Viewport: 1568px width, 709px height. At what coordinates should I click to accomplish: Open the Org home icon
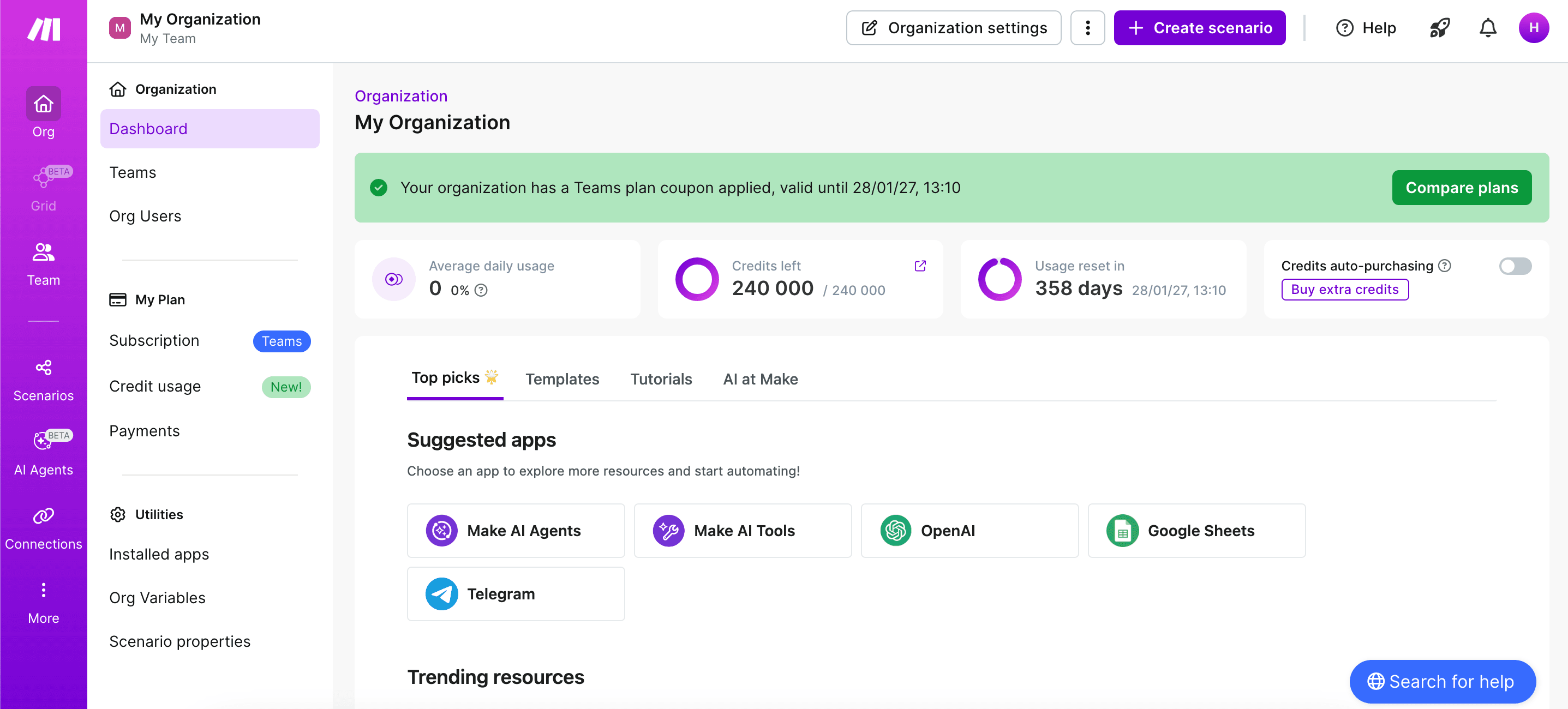pos(43,104)
